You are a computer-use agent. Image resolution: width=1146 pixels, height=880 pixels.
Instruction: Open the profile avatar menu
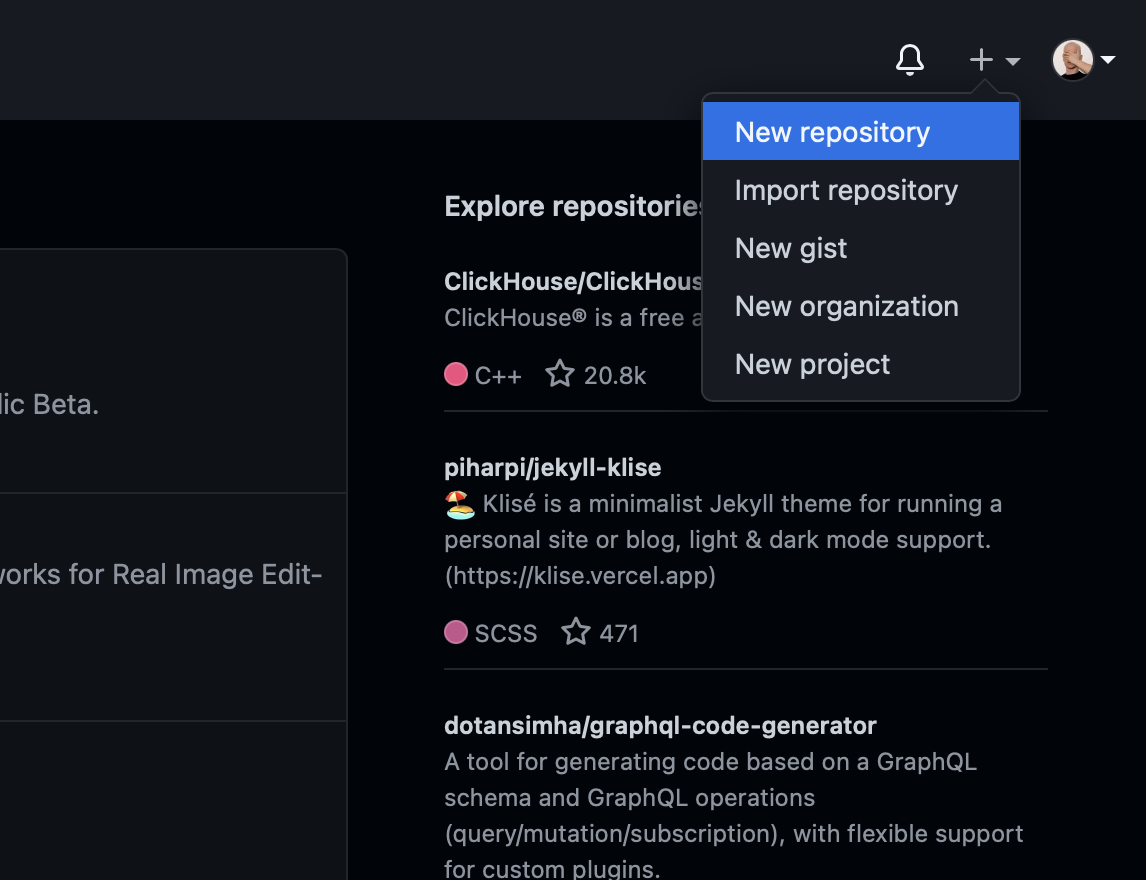[1072, 60]
